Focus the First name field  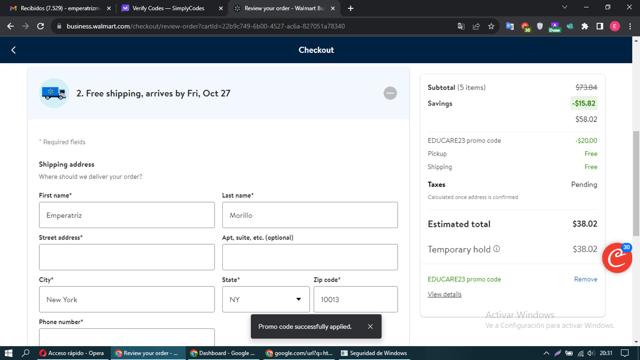pos(127,215)
